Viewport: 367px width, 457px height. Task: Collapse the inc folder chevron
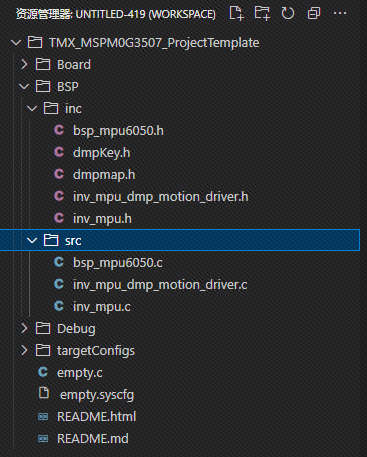pyautogui.click(x=32, y=109)
